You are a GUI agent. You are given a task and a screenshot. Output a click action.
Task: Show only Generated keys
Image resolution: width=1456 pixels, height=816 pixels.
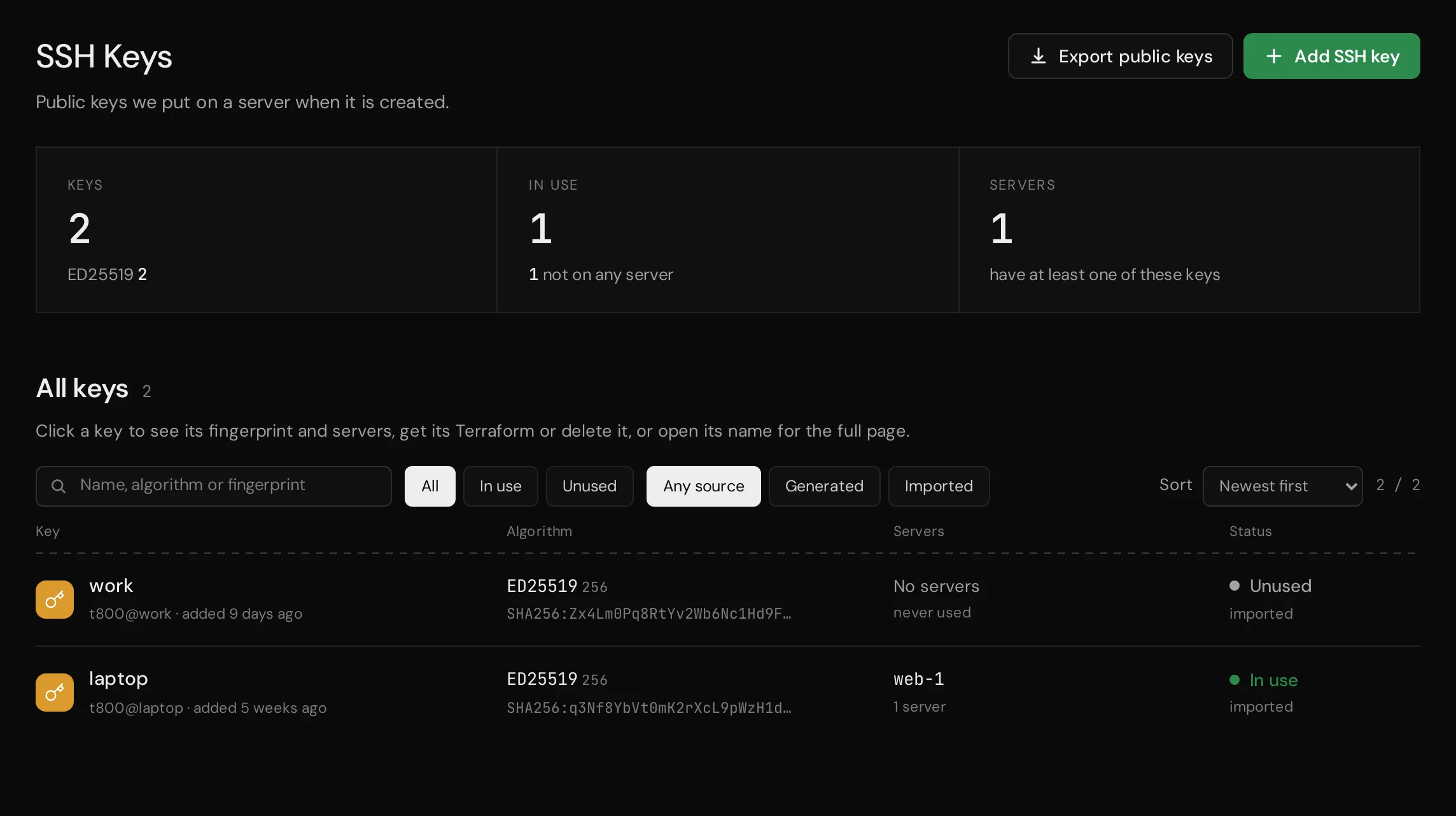point(825,486)
